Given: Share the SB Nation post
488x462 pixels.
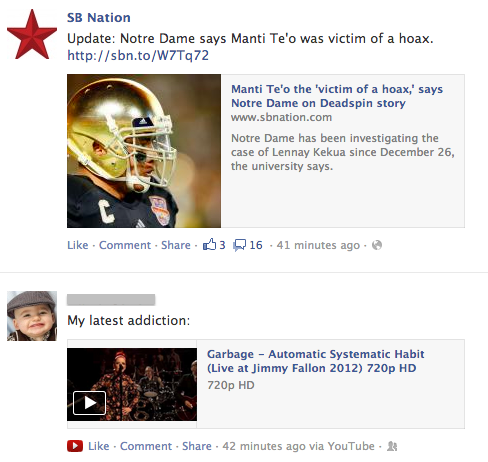Looking at the screenshot, I should 176,245.
